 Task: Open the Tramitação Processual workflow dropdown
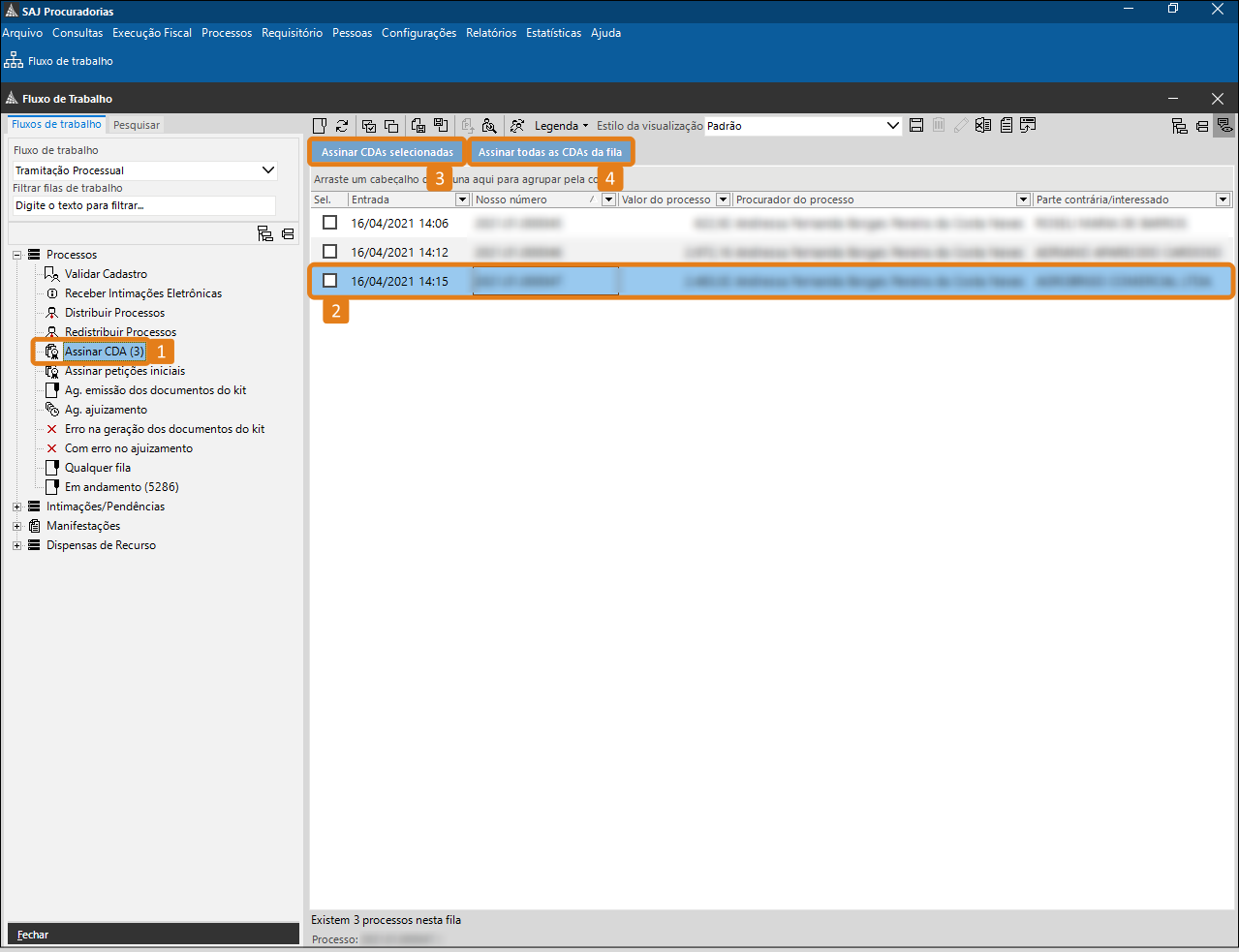pyautogui.click(x=268, y=170)
